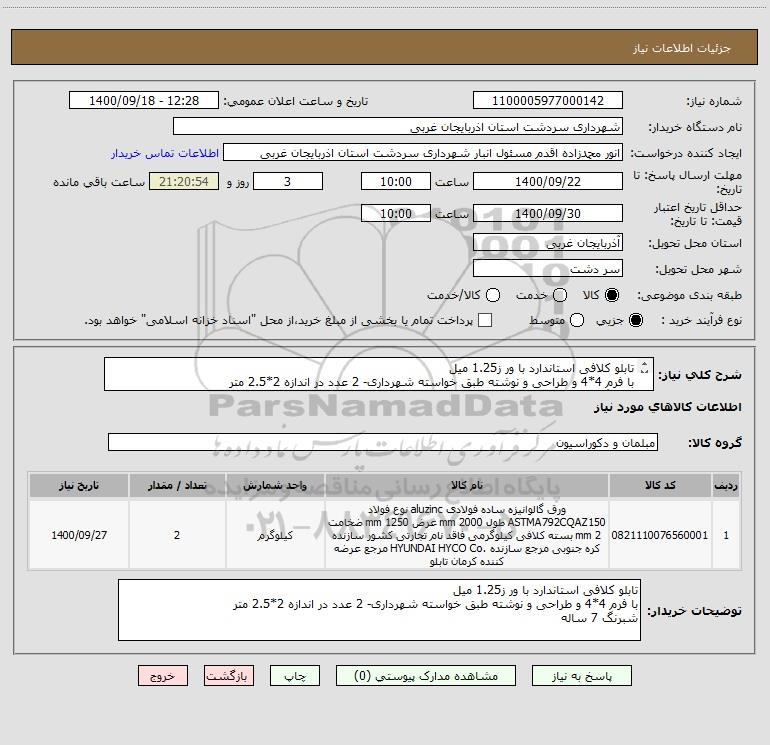Click the need number field 1100005977000142

click(x=548, y=100)
